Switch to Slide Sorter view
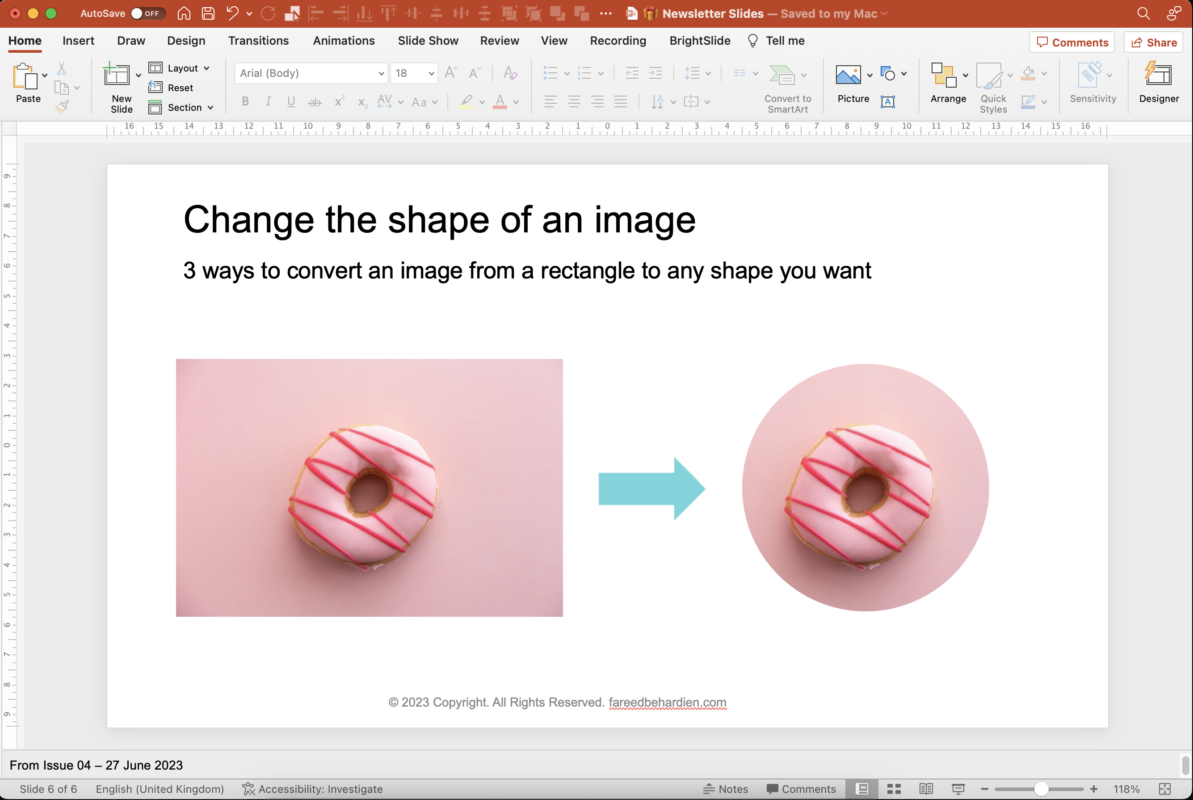Viewport: 1193px width, 800px height. (x=893, y=788)
